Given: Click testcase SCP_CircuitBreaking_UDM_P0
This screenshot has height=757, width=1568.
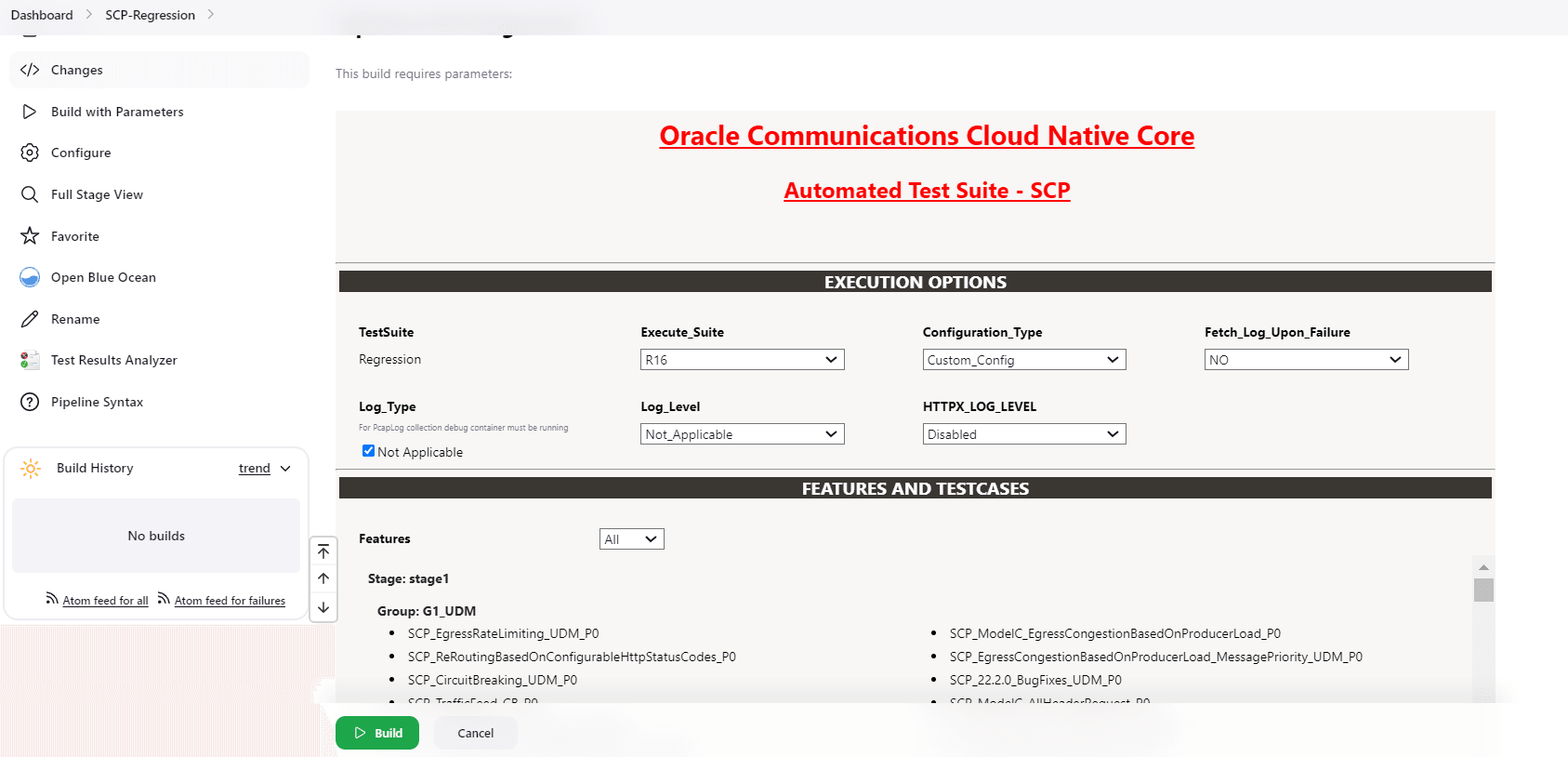Looking at the screenshot, I should [x=493, y=680].
